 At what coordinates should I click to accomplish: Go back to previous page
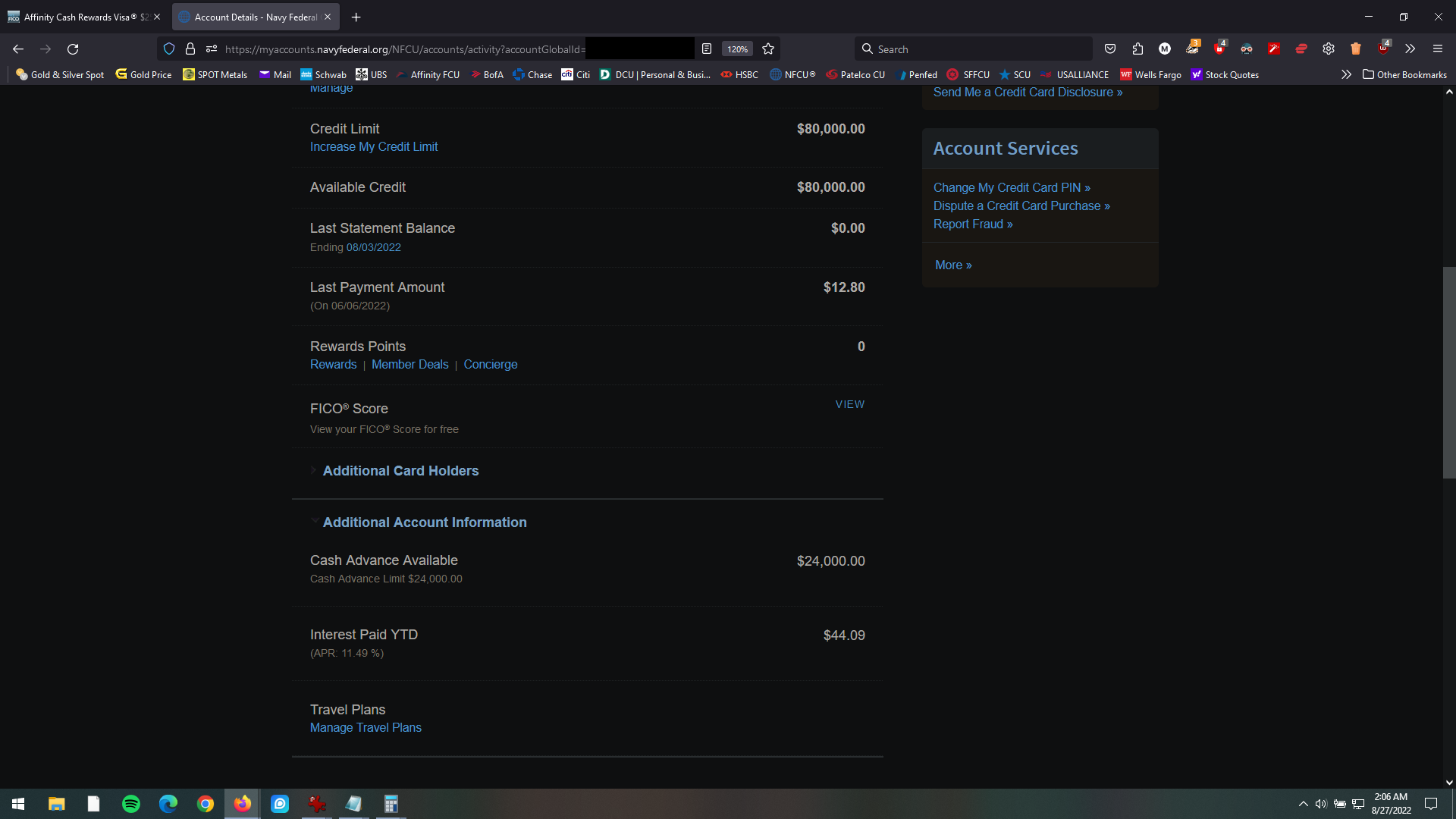click(x=18, y=49)
